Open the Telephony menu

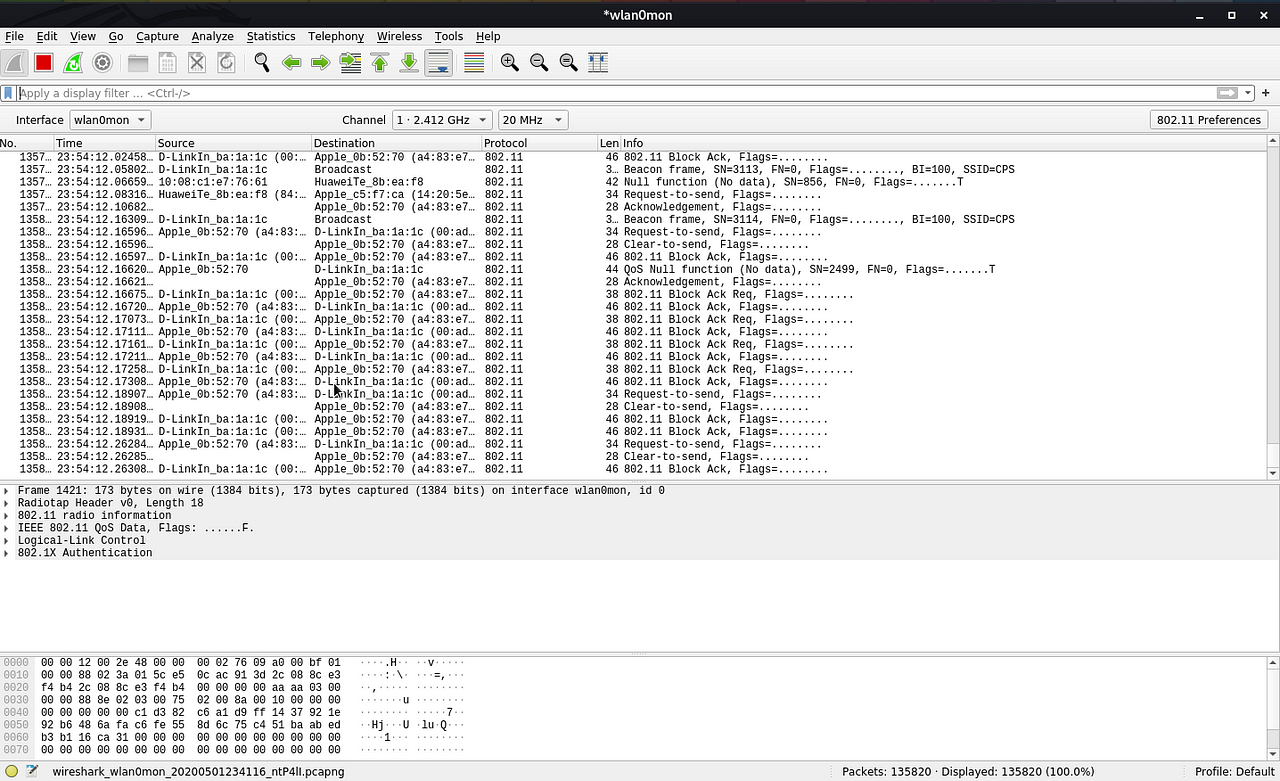pyautogui.click(x=336, y=36)
